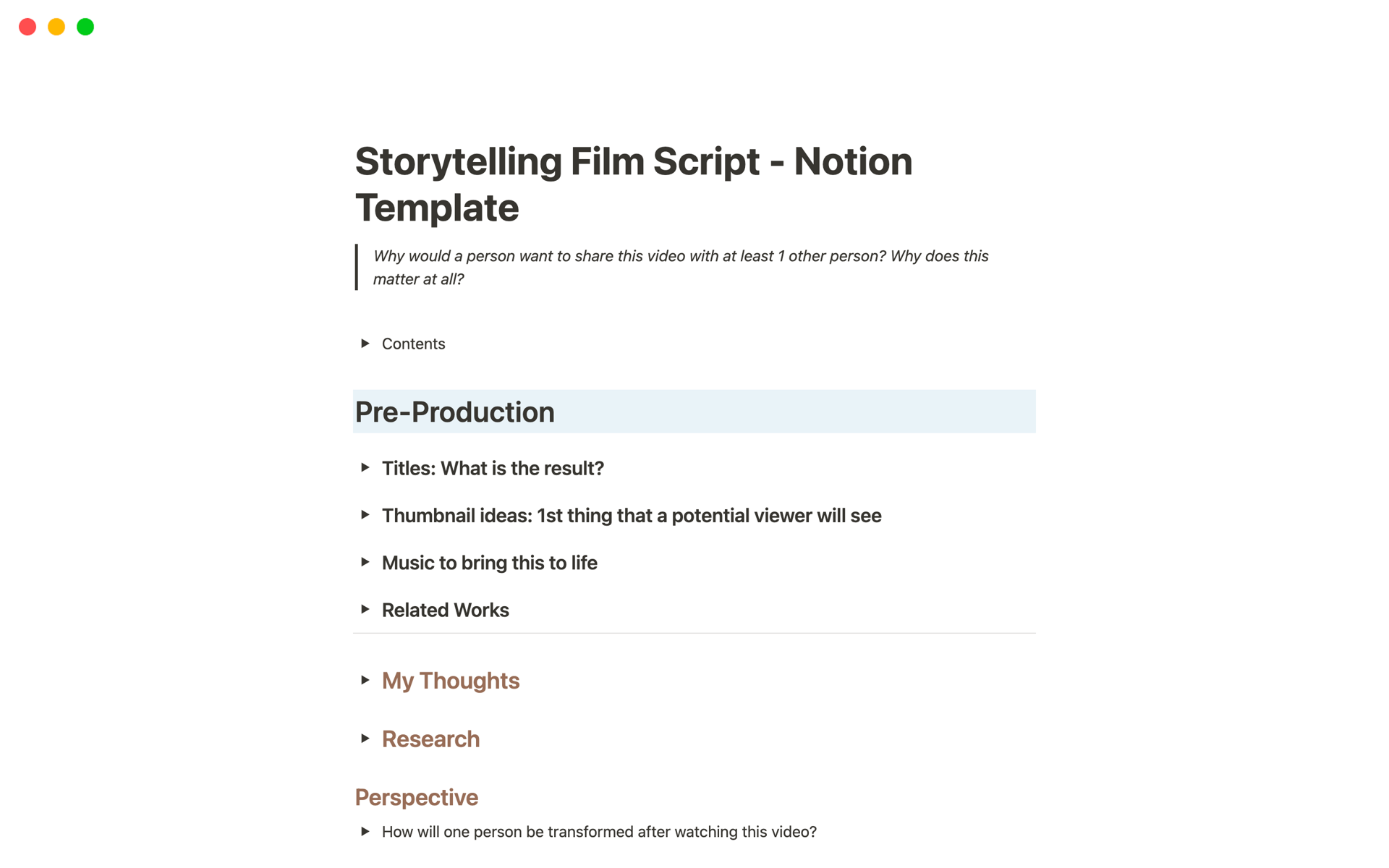Expand the 'Titles: What is the result?' toggle arrow
The height and width of the screenshot is (868, 1389).
click(x=365, y=468)
